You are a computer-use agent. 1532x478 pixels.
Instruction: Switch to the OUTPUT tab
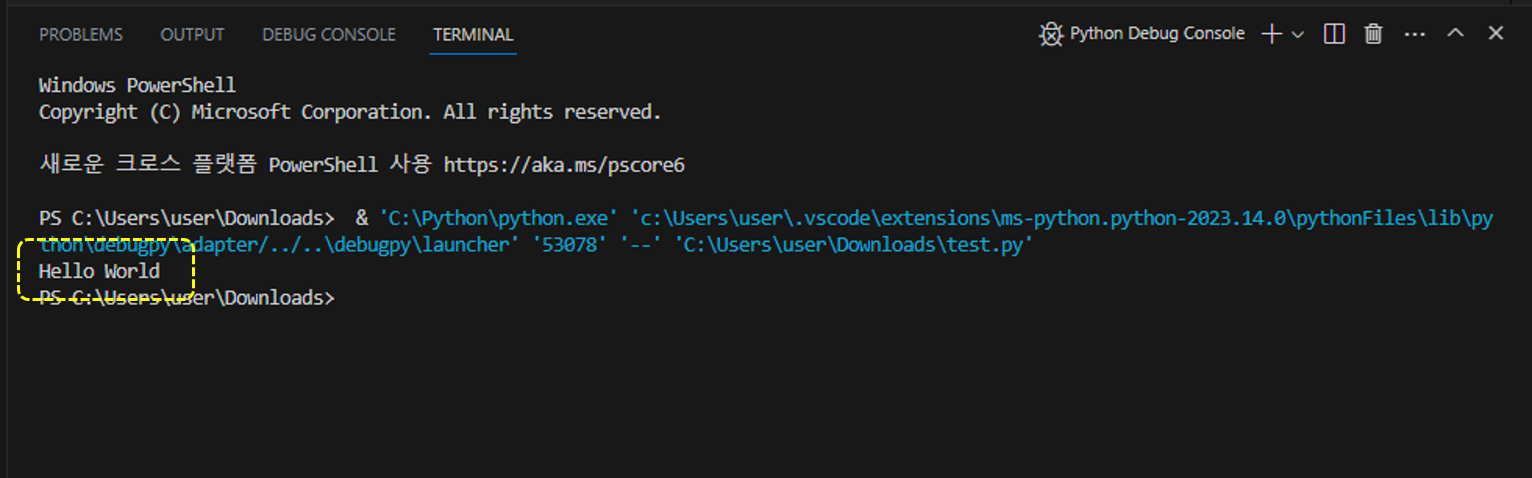point(192,35)
